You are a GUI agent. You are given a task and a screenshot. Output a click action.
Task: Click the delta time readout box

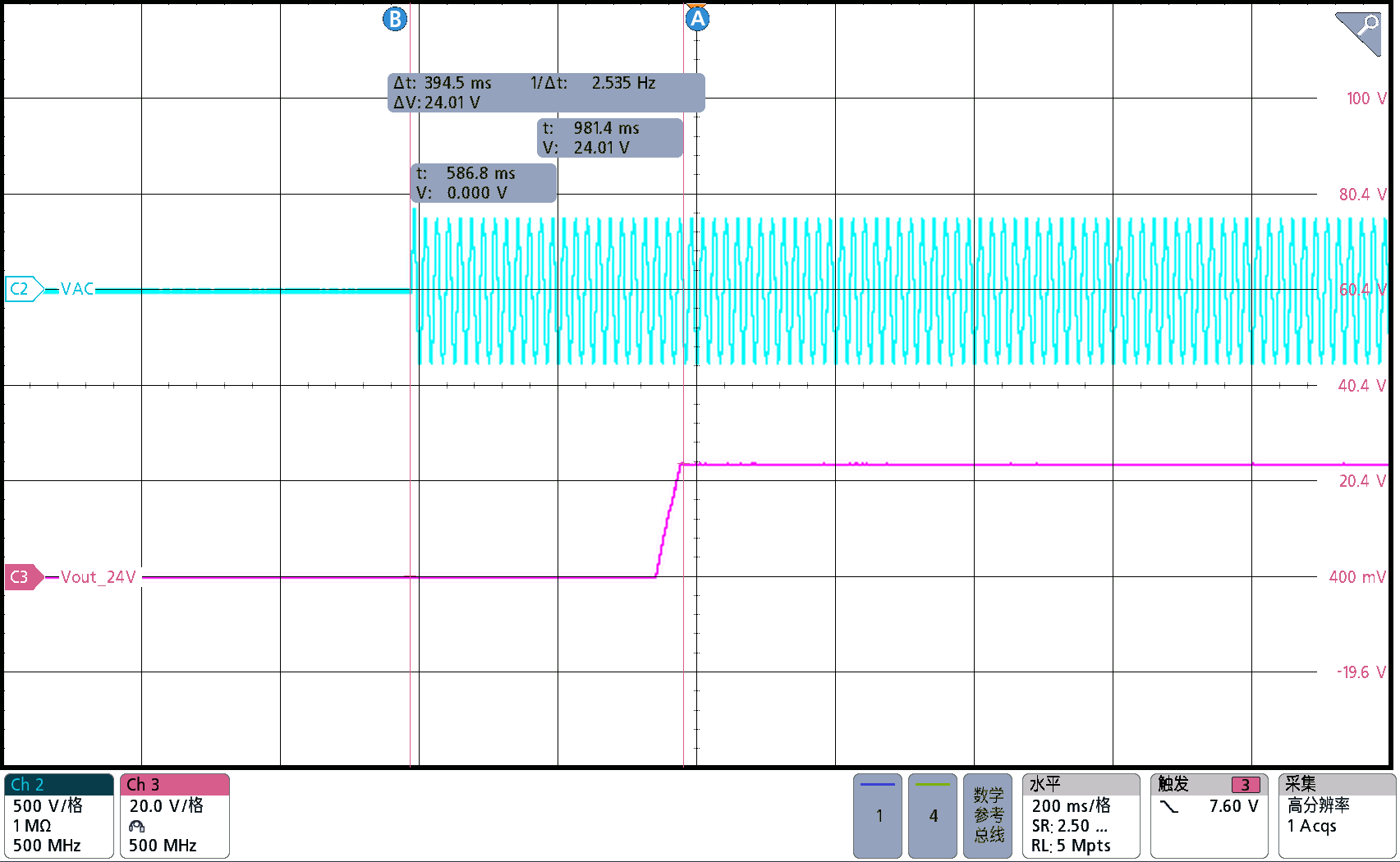pos(546,93)
